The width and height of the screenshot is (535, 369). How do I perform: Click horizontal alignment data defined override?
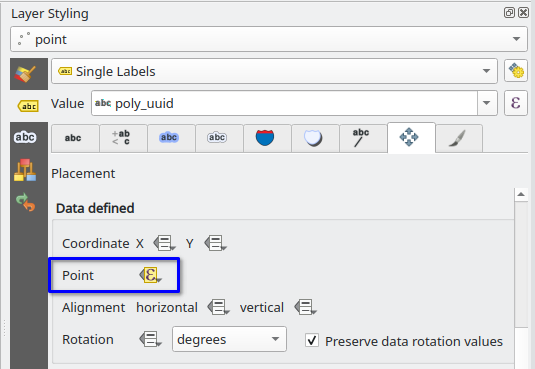tap(219, 307)
